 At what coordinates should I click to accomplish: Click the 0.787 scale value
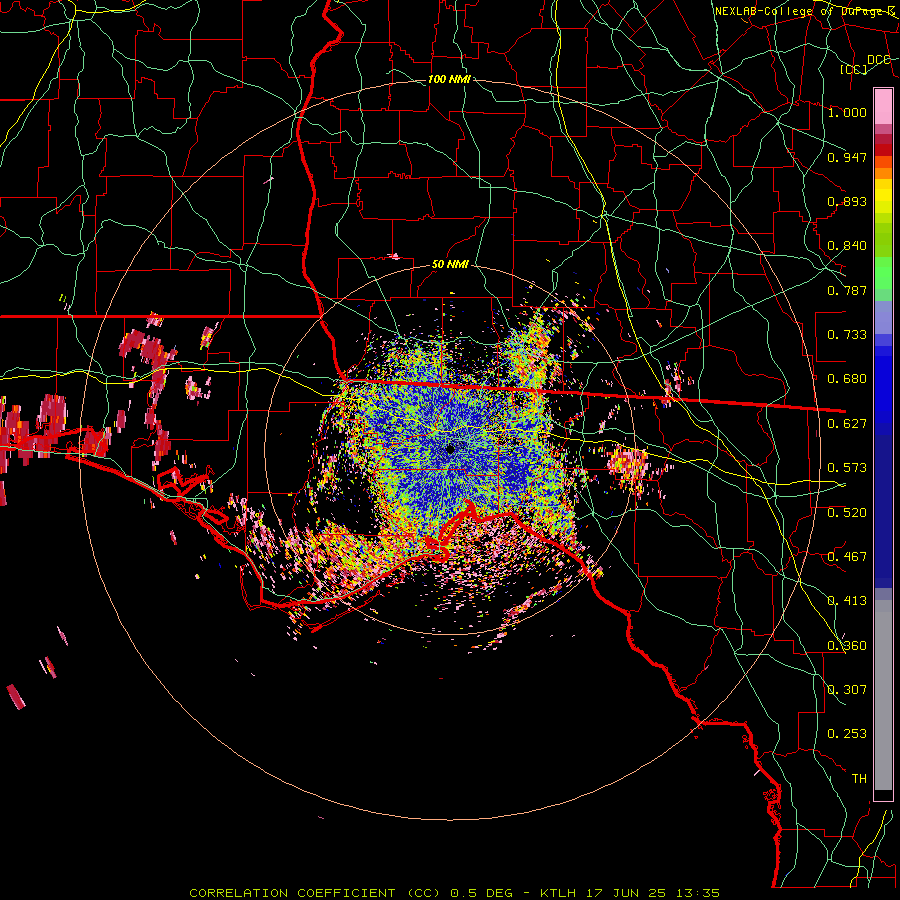847,290
